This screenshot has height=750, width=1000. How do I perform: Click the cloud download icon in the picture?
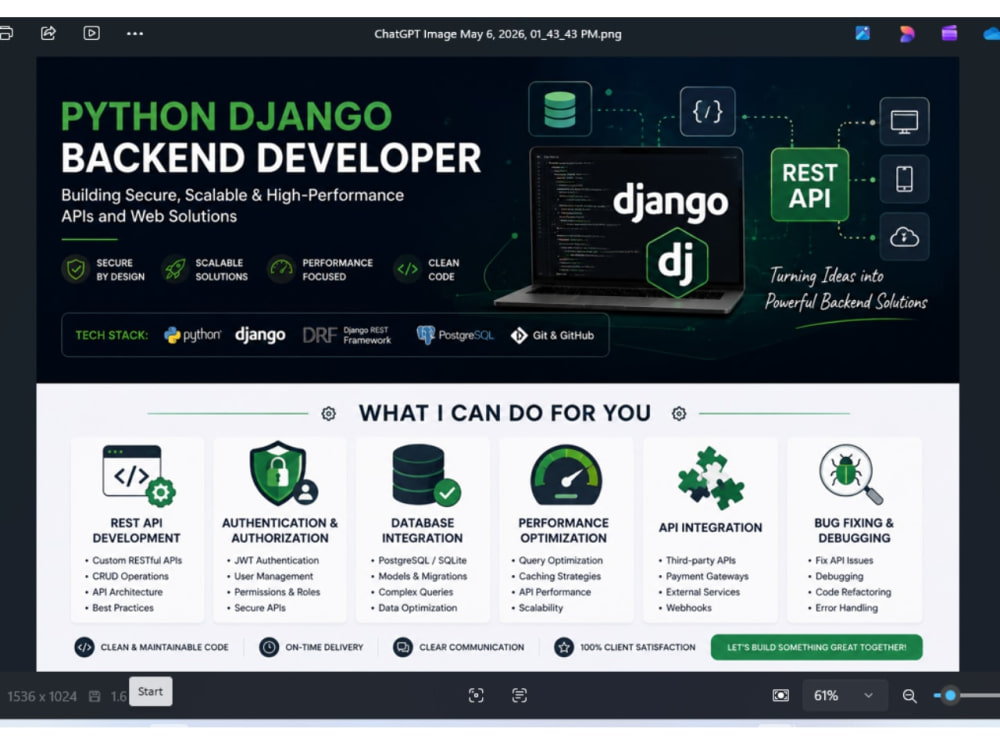tap(904, 237)
